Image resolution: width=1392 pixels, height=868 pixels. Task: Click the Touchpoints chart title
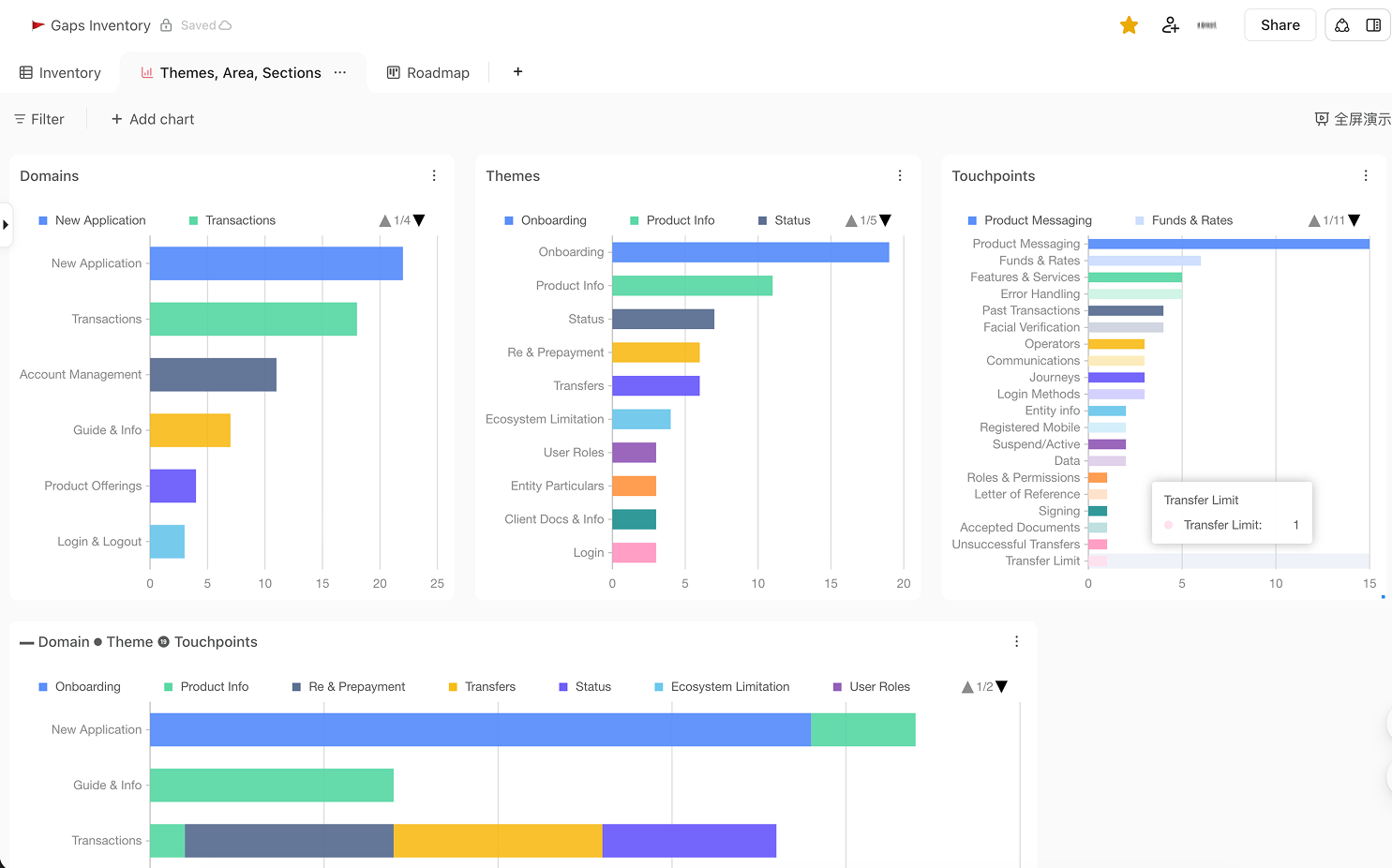pos(994,176)
